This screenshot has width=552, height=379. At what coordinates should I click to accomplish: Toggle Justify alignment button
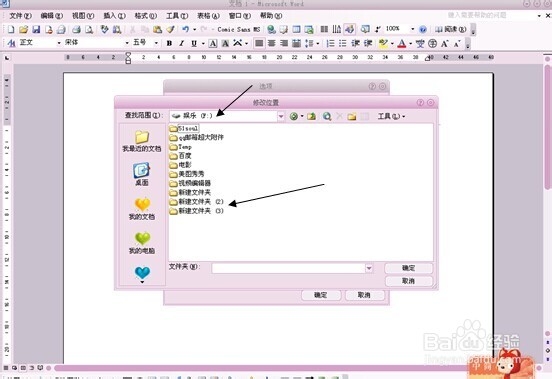(259, 43)
